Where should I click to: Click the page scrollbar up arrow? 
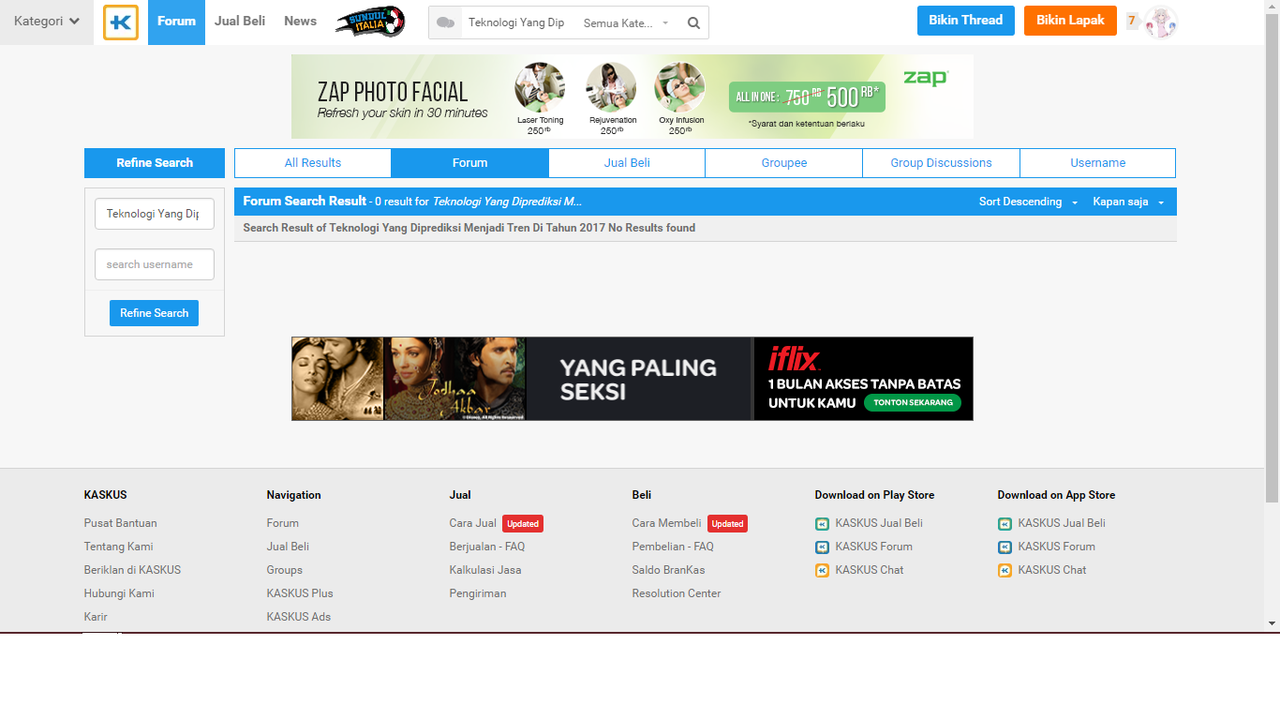[1272, 7]
